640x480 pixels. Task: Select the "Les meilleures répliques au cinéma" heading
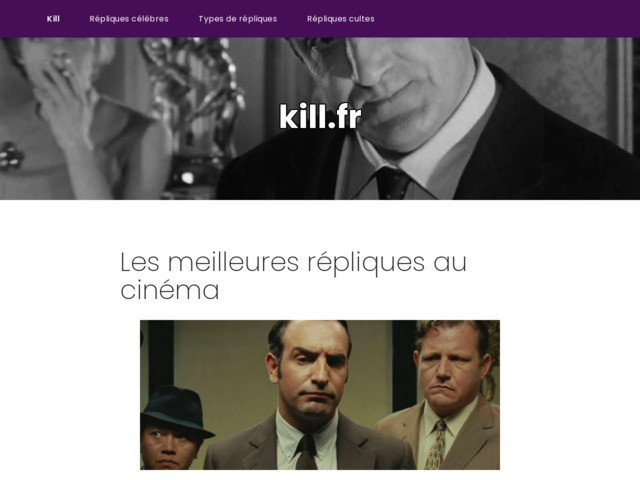(x=293, y=276)
